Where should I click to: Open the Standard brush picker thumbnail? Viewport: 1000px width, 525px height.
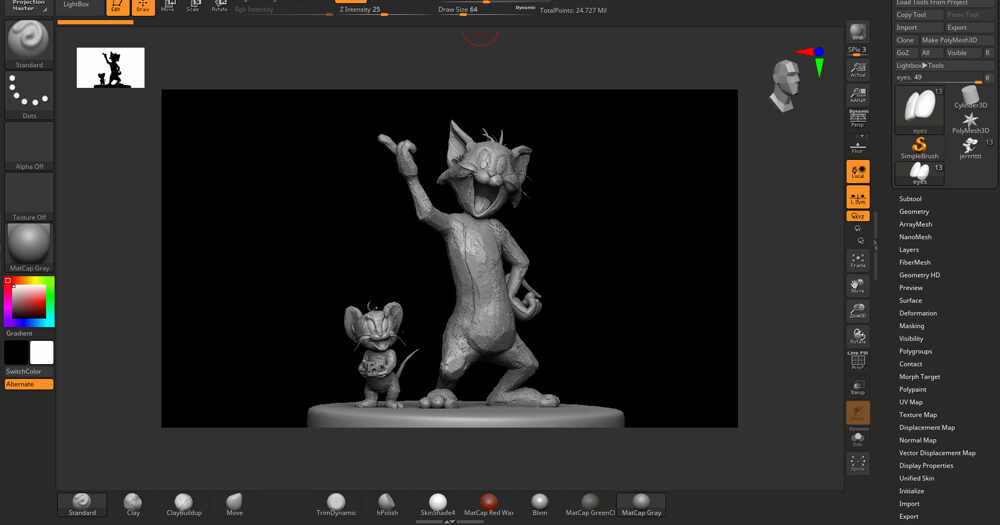29,44
